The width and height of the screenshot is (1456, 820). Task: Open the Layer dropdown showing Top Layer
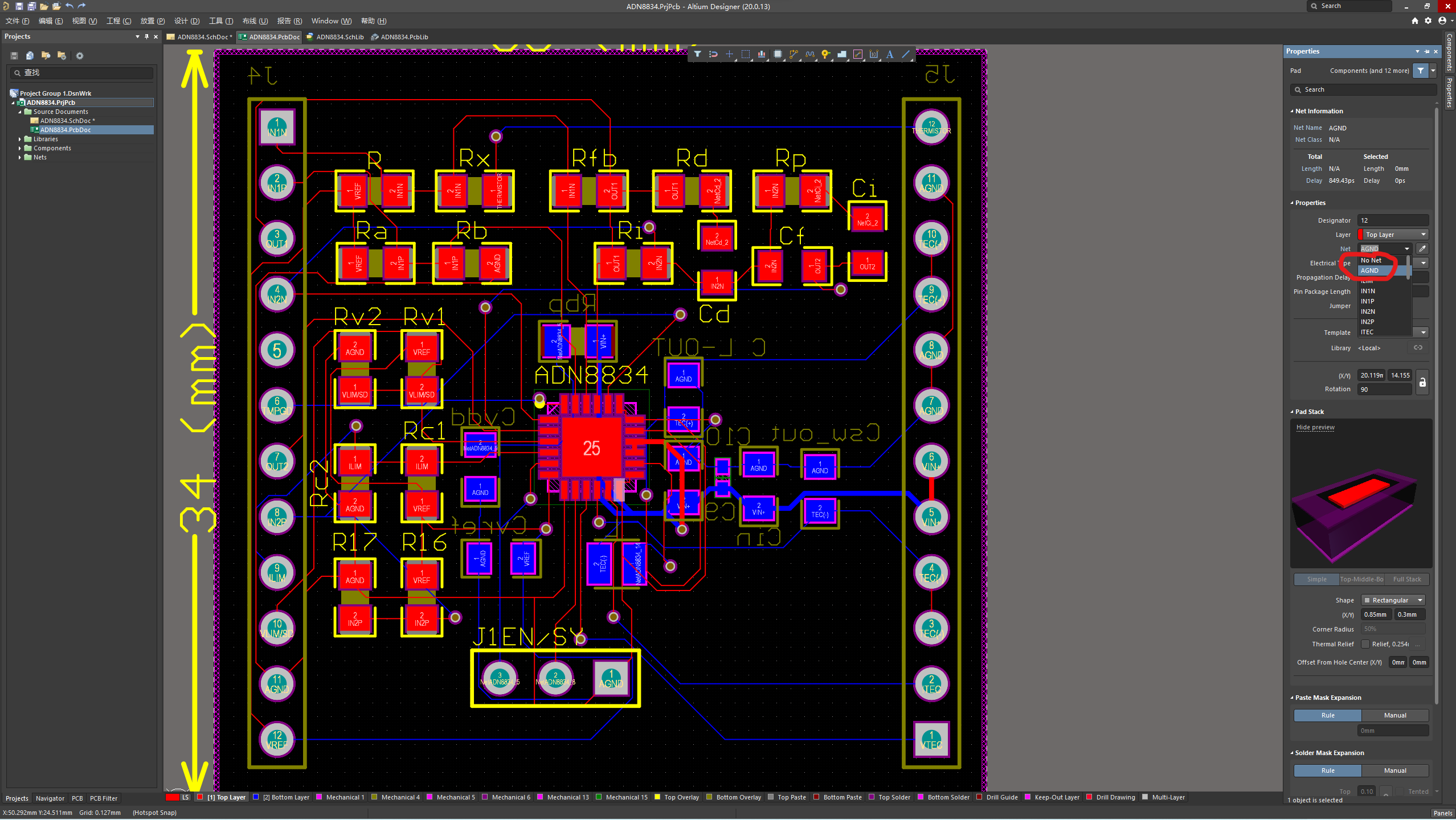click(x=1393, y=235)
